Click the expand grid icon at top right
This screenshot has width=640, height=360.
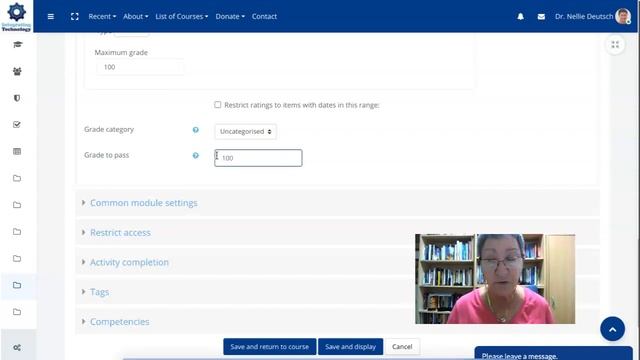tap(615, 44)
